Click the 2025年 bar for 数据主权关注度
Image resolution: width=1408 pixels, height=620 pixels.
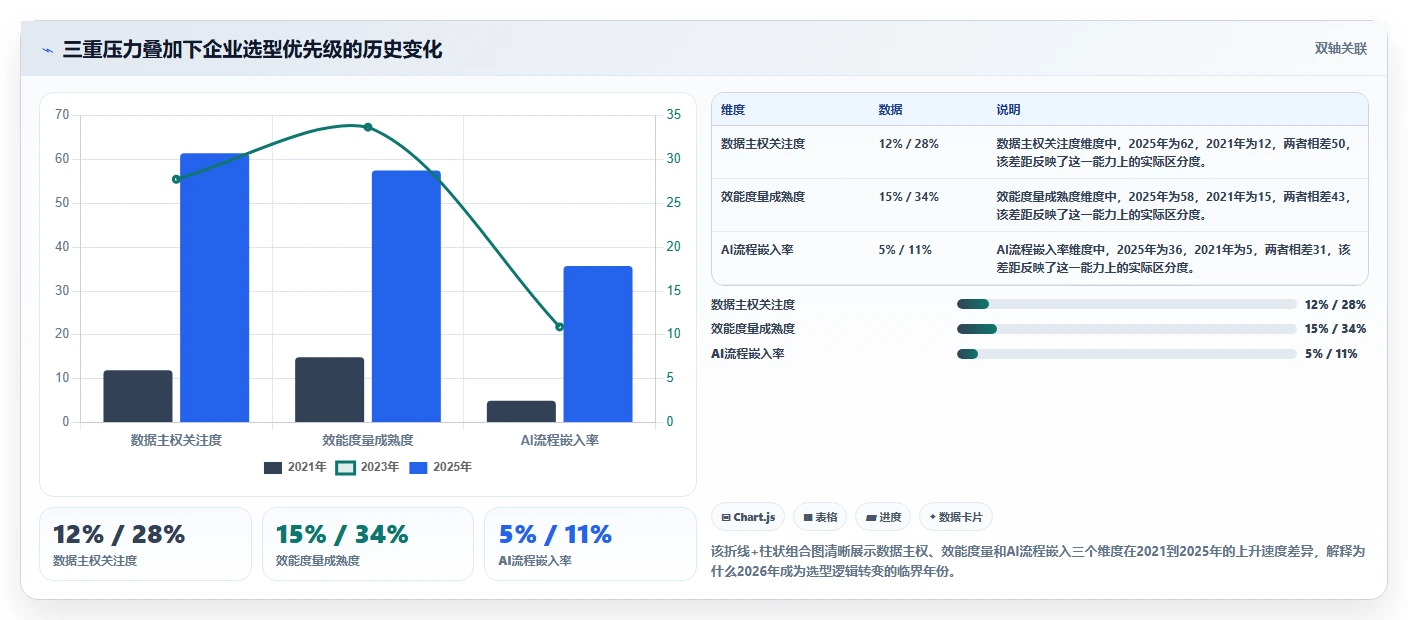(x=214, y=288)
